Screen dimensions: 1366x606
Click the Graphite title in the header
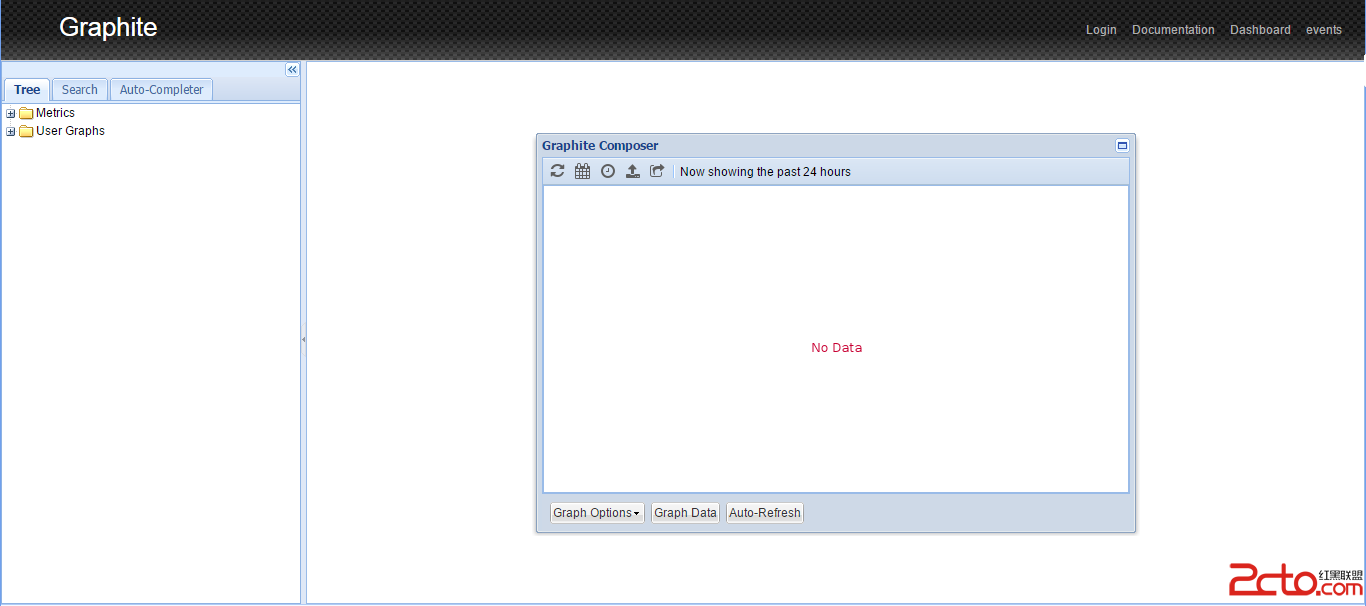pyautogui.click(x=108, y=27)
